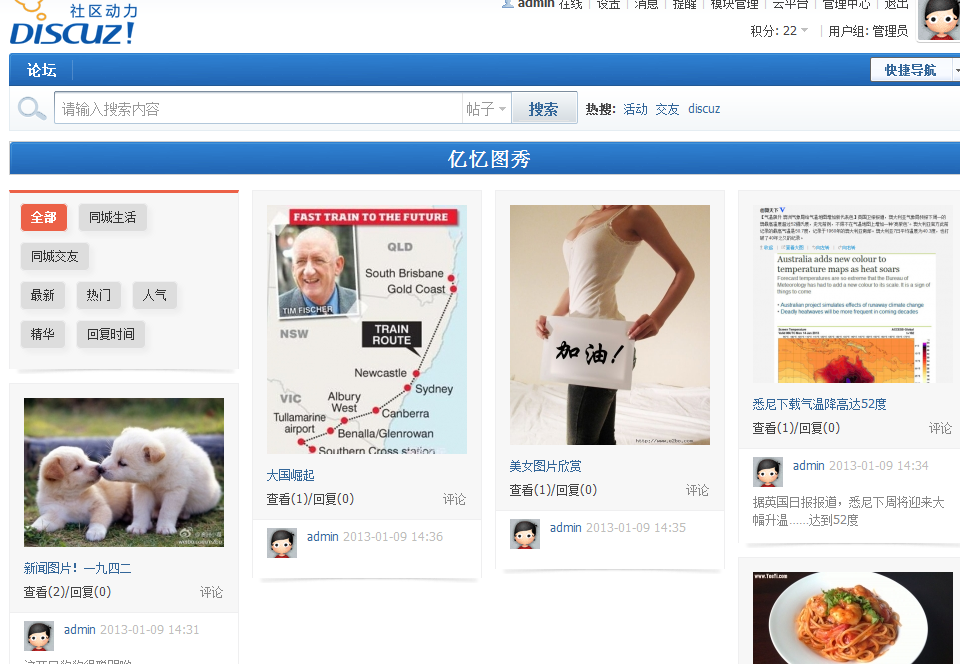The height and width of the screenshot is (664, 960).
Task: Sort by 热门
Action: pos(99,295)
